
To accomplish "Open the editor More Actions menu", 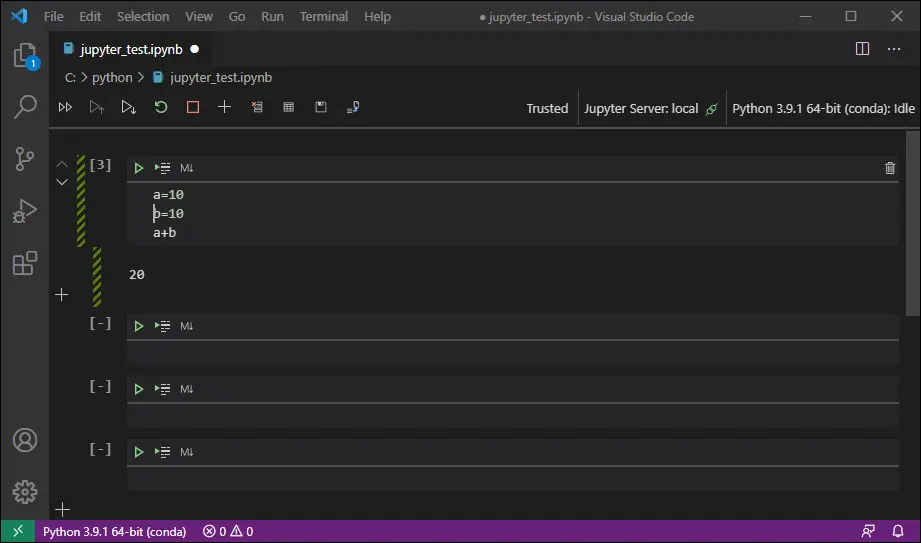I will tap(894, 49).
